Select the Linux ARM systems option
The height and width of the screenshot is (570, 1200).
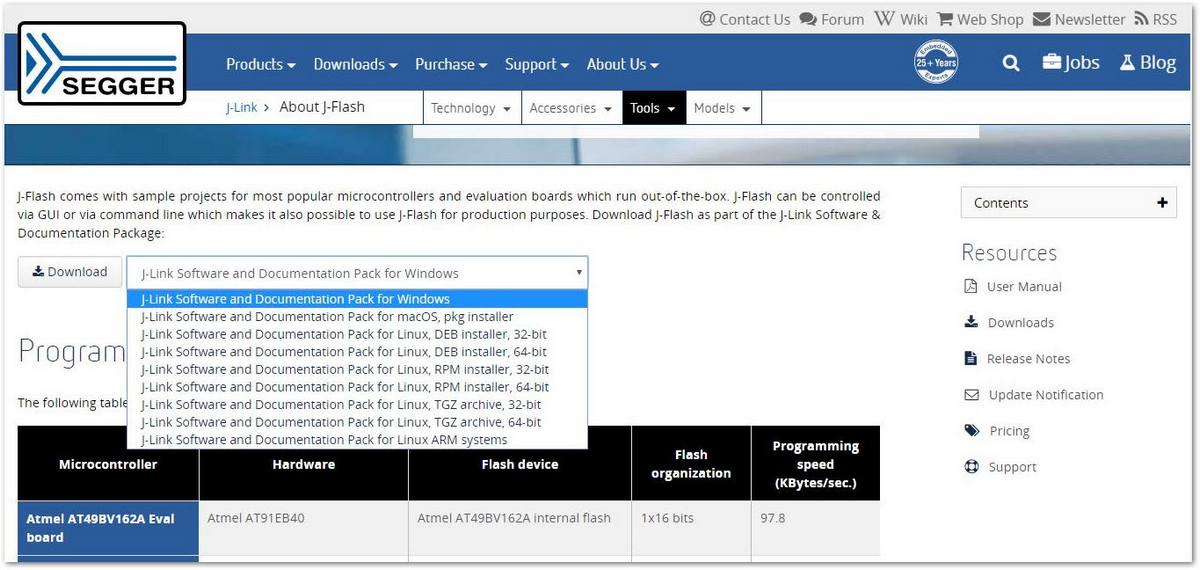tap(357, 440)
